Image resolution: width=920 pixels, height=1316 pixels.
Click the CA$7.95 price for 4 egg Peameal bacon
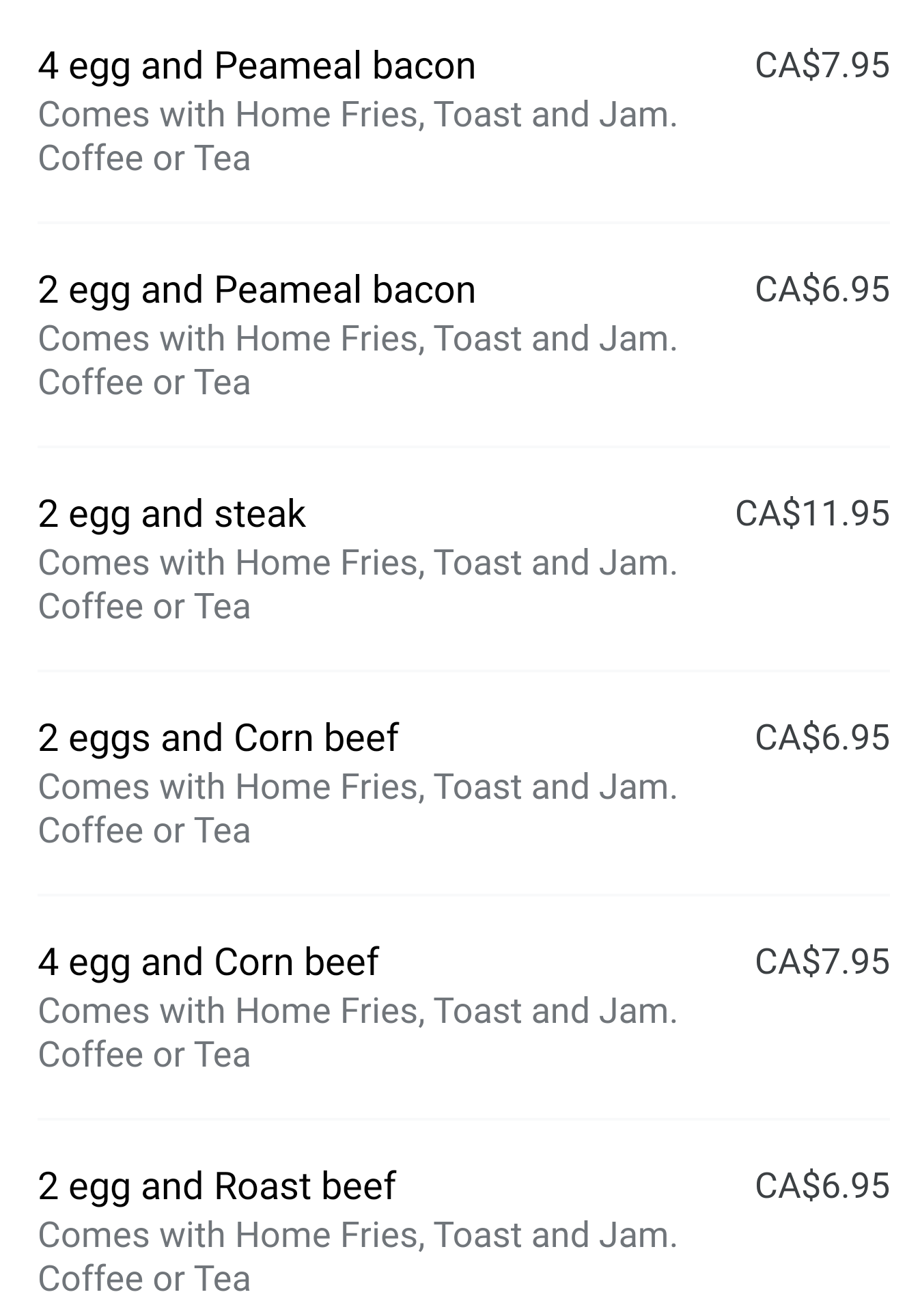tap(822, 66)
